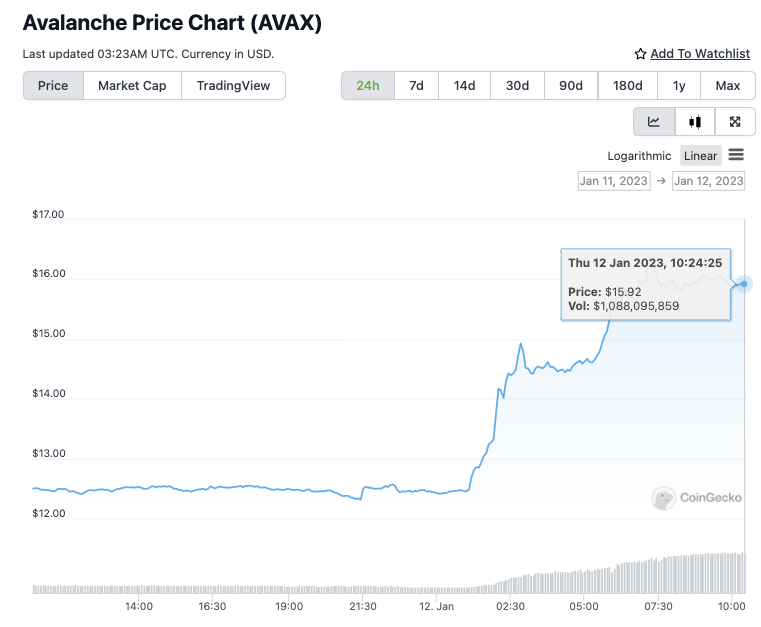Click the watchlist star icon
The width and height of the screenshot is (761, 627).
(x=640, y=54)
